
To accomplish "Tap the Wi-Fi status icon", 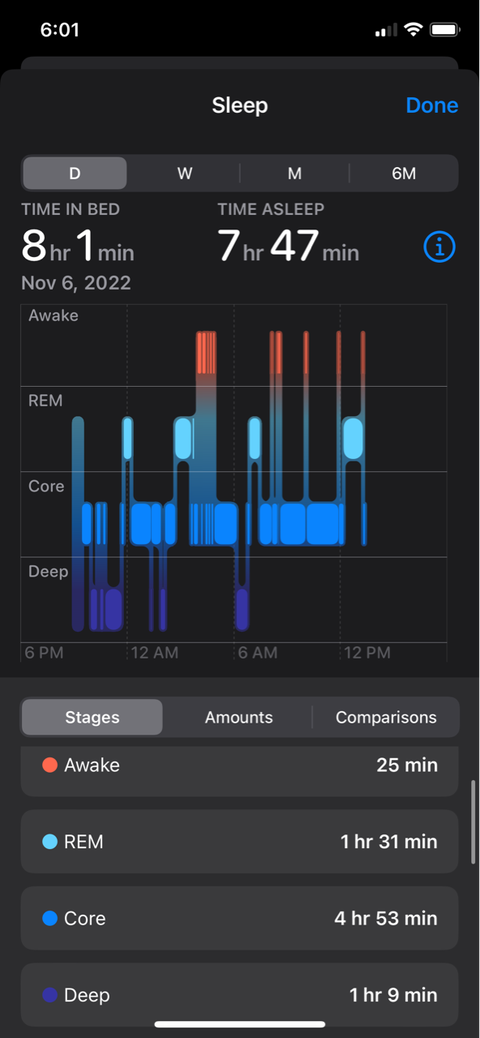I will pos(414,30).
